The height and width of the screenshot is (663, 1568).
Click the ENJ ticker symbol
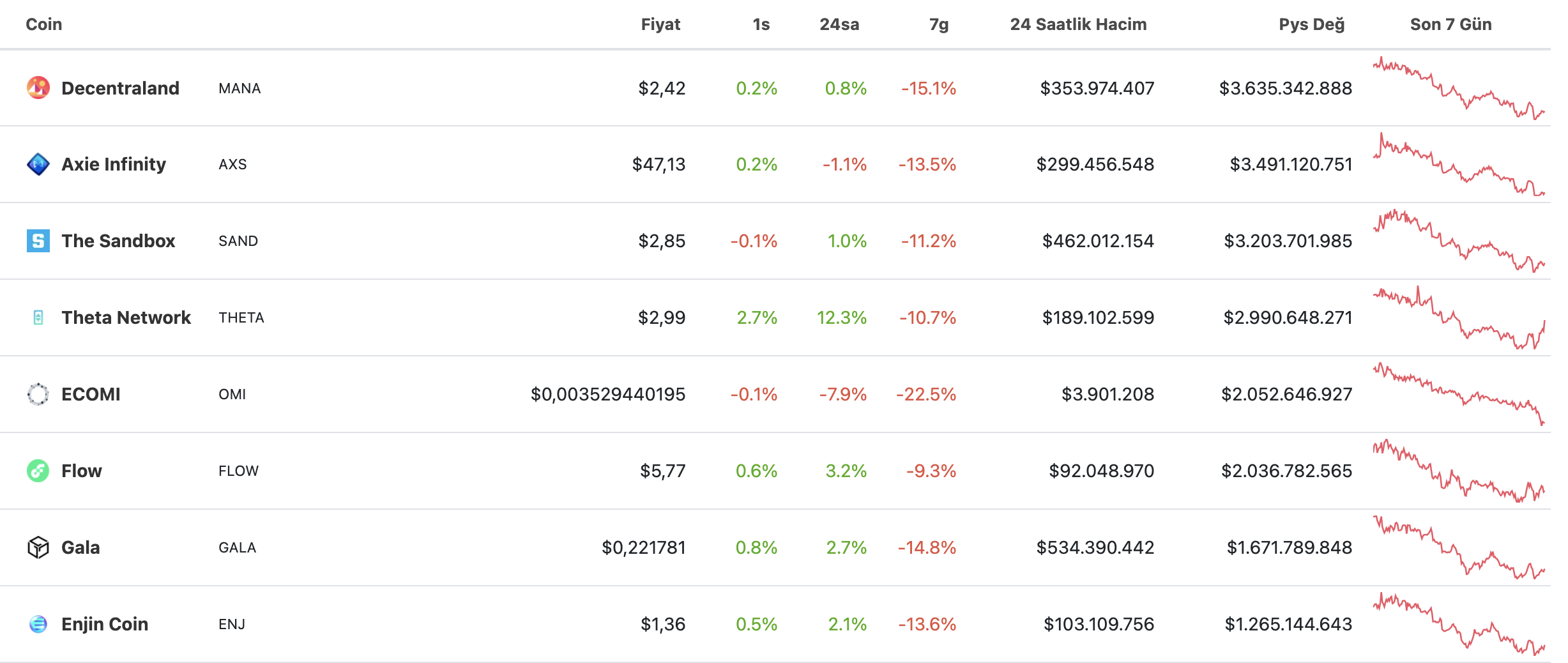coord(232,625)
